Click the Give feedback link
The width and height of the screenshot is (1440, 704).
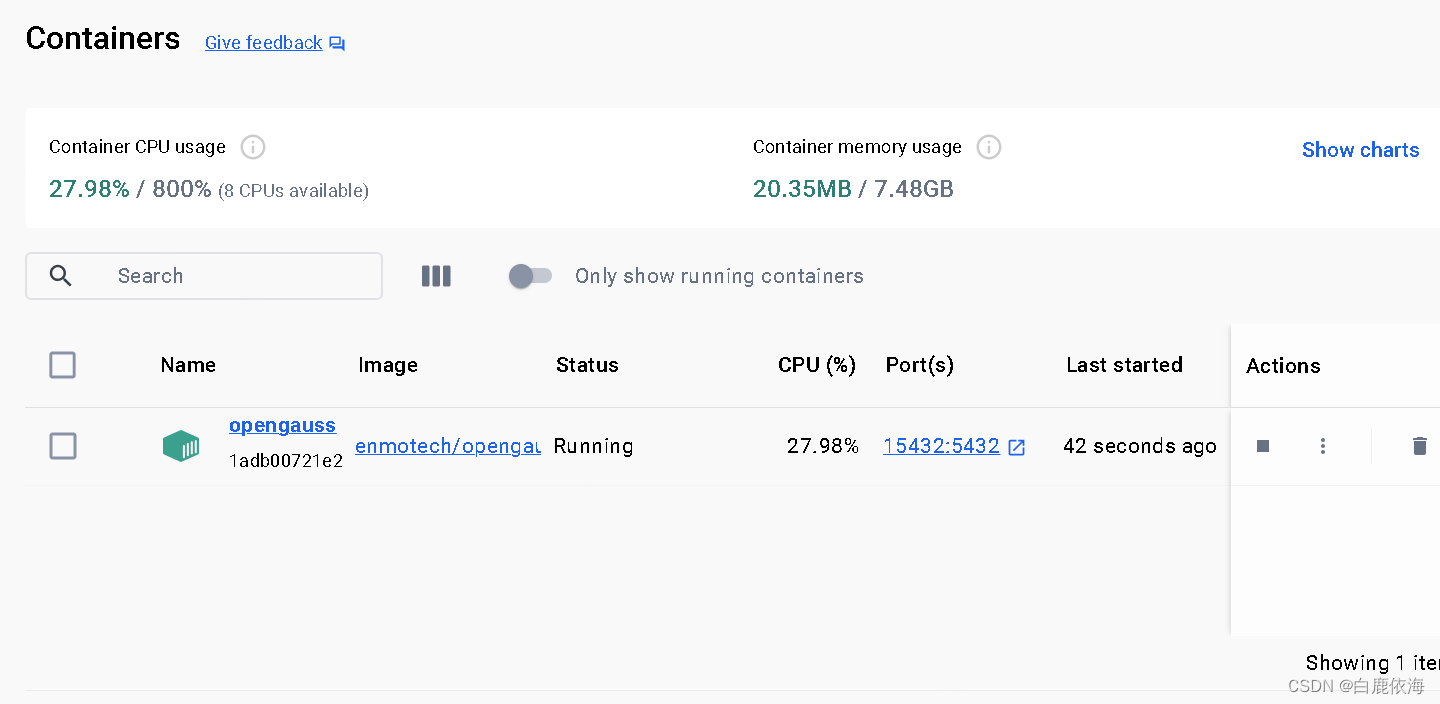coord(263,42)
